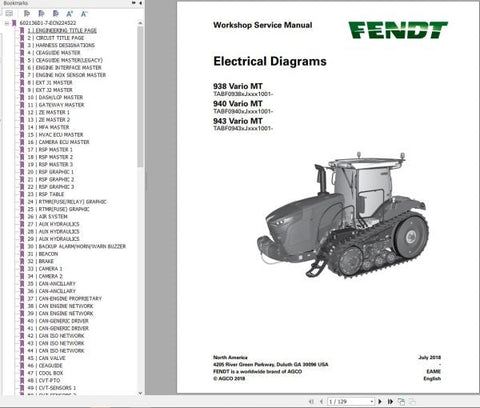
Task: Collapse Bookmarks panel with the left arrow
Action: click(140, 3)
